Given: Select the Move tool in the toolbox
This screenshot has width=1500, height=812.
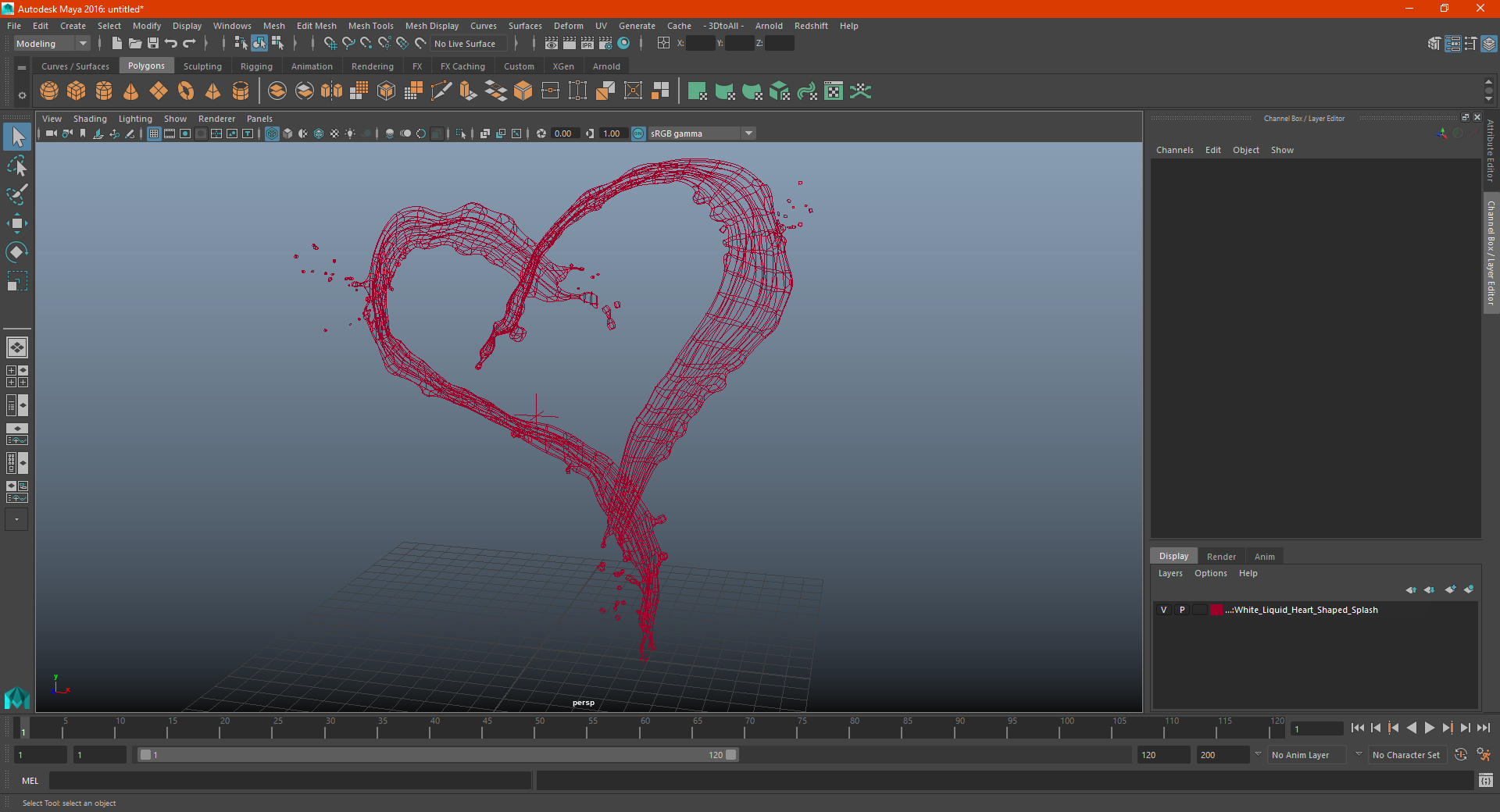Looking at the screenshot, I should point(16,223).
